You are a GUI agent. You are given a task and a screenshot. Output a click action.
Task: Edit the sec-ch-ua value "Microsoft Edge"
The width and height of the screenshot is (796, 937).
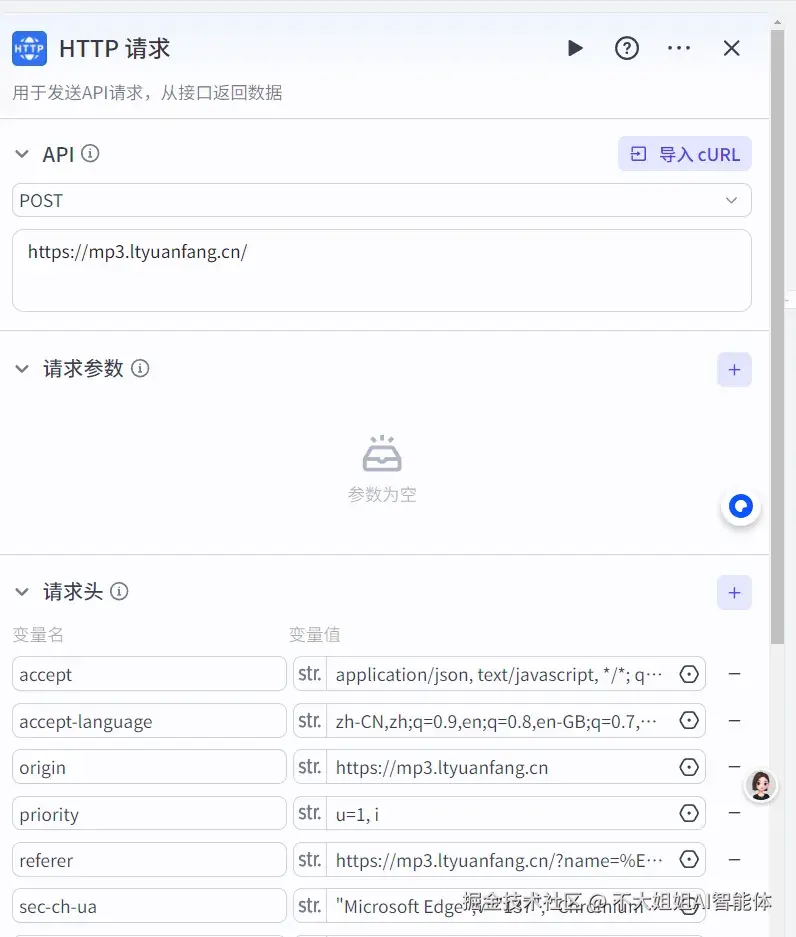pos(500,907)
